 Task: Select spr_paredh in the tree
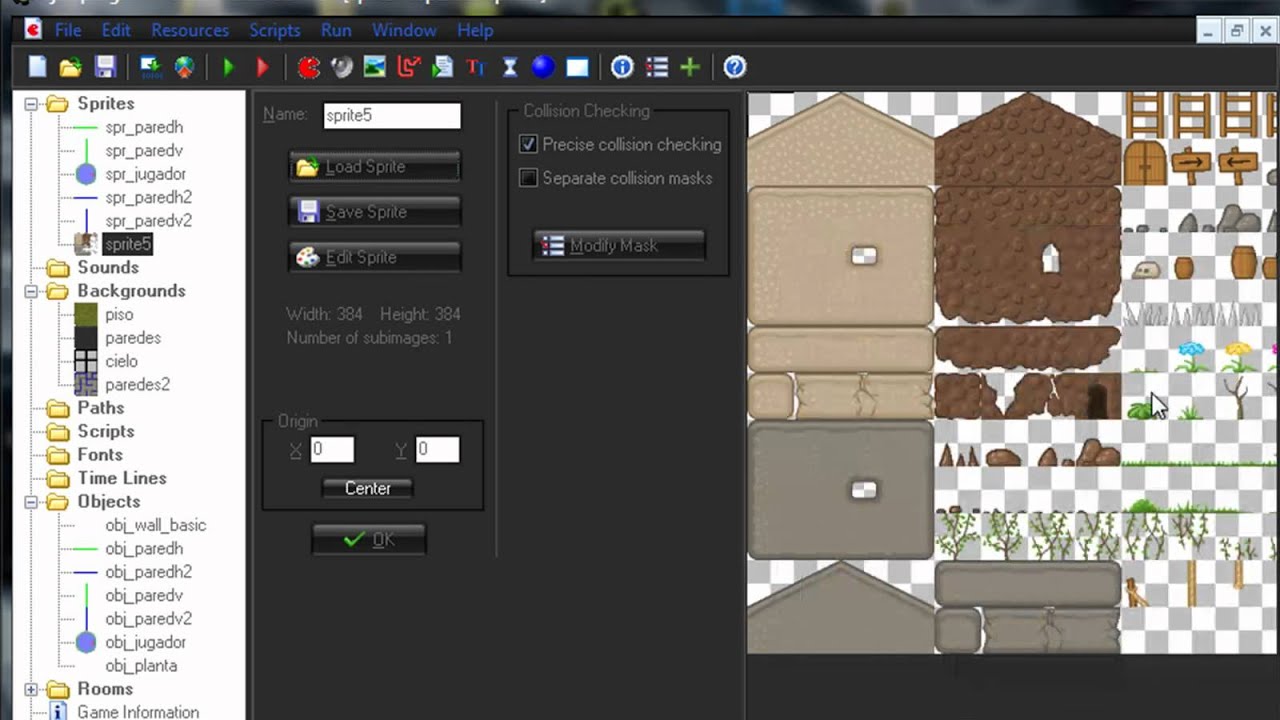point(144,128)
